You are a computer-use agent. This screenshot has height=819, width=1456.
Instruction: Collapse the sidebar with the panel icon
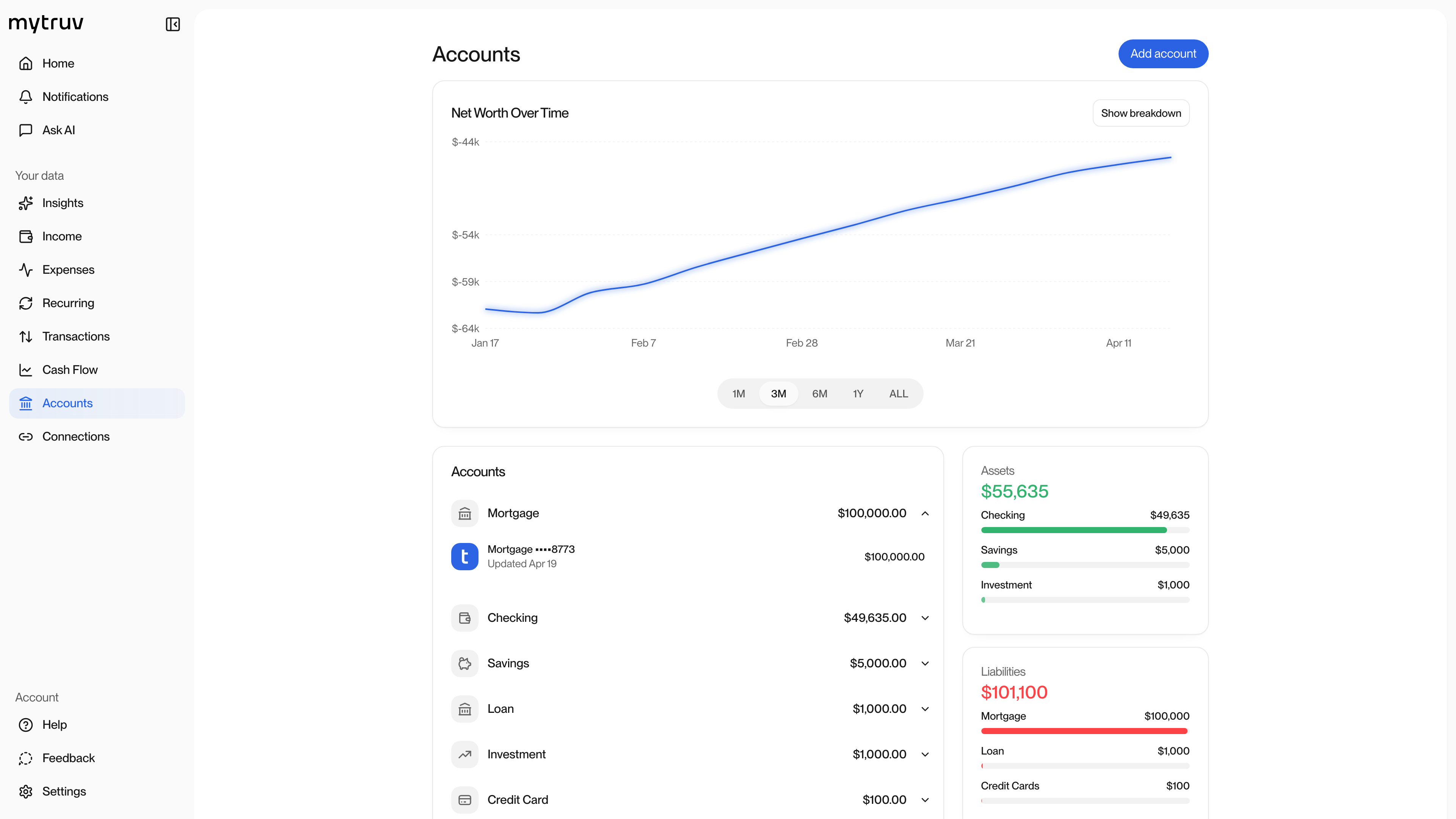click(173, 24)
